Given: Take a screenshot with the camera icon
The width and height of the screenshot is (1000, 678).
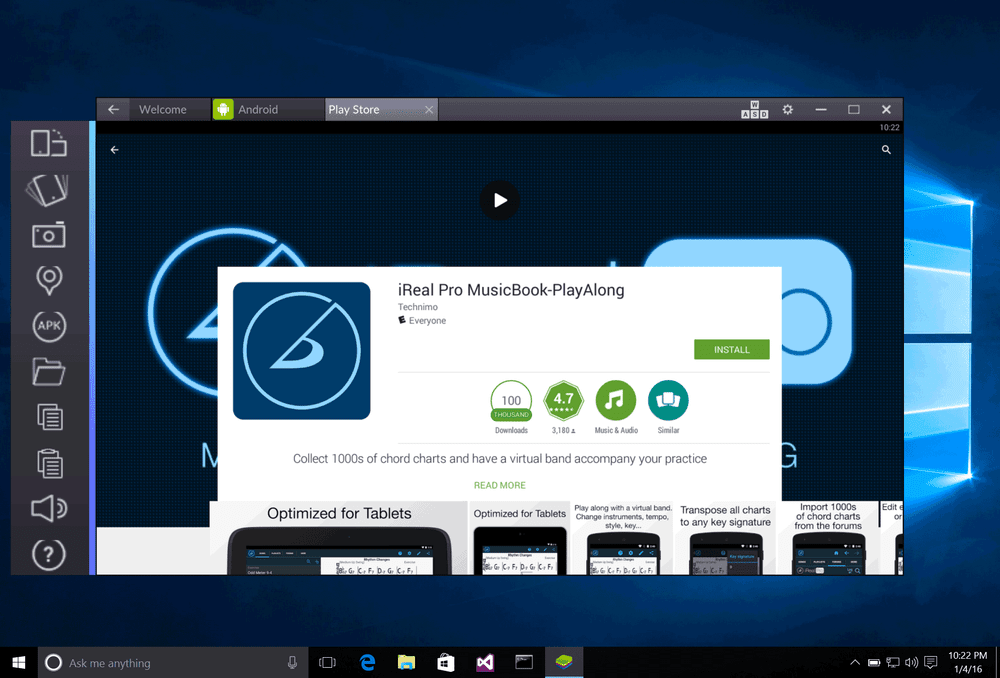Looking at the screenshot, I should 48,235.
